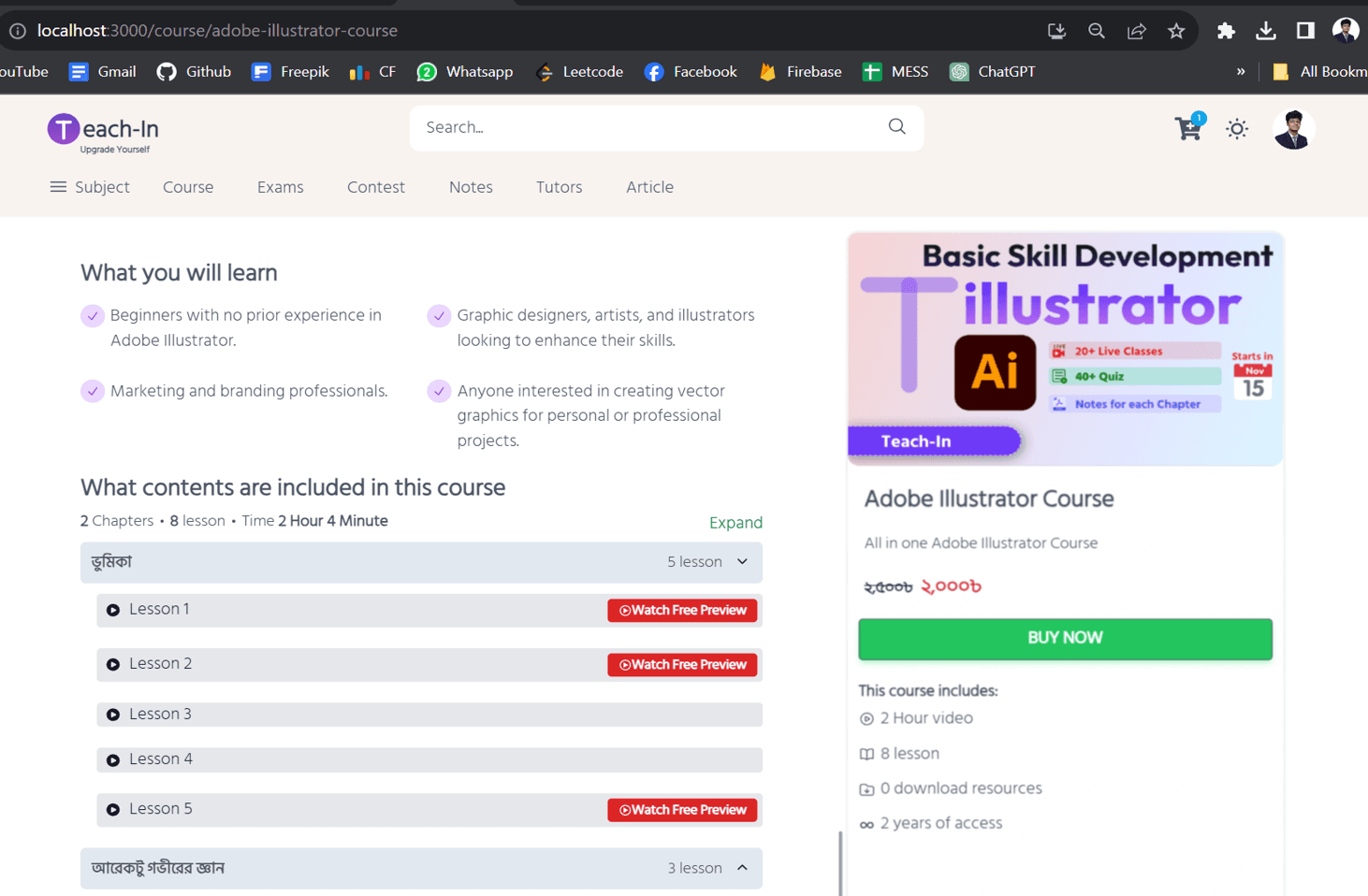Open the ChatGPT bookmark
Image resolution: width=1368 pixels, height=896 pixels.
click(x=992, y=72)
